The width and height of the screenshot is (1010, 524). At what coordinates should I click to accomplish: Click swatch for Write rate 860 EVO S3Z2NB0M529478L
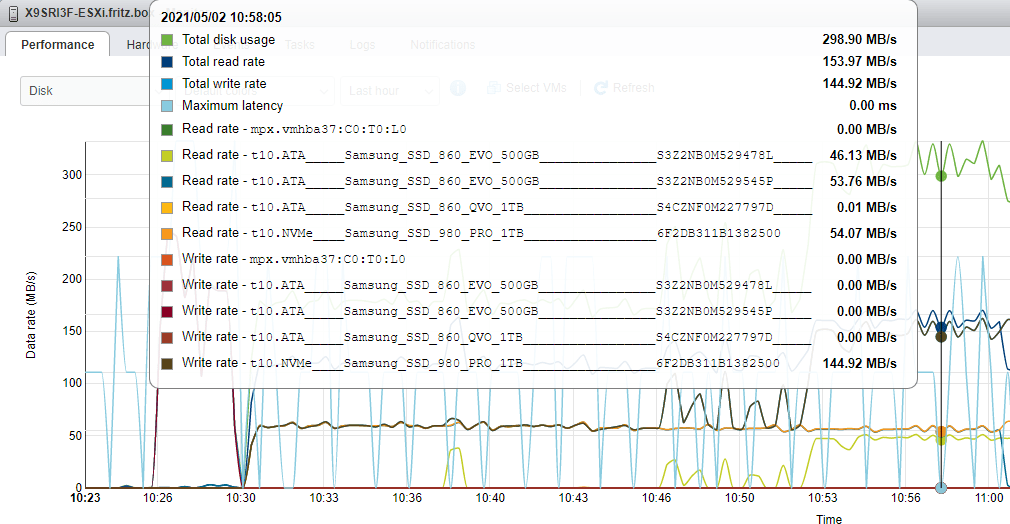(167, 286)
